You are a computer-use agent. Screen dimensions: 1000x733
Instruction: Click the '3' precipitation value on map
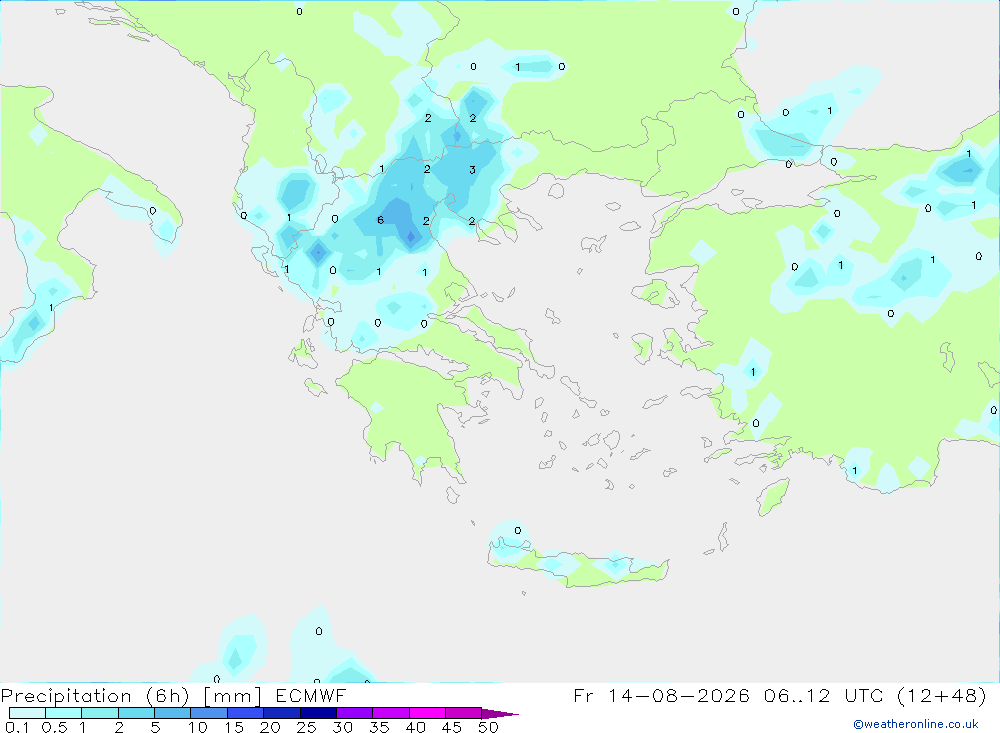[473, 170]
